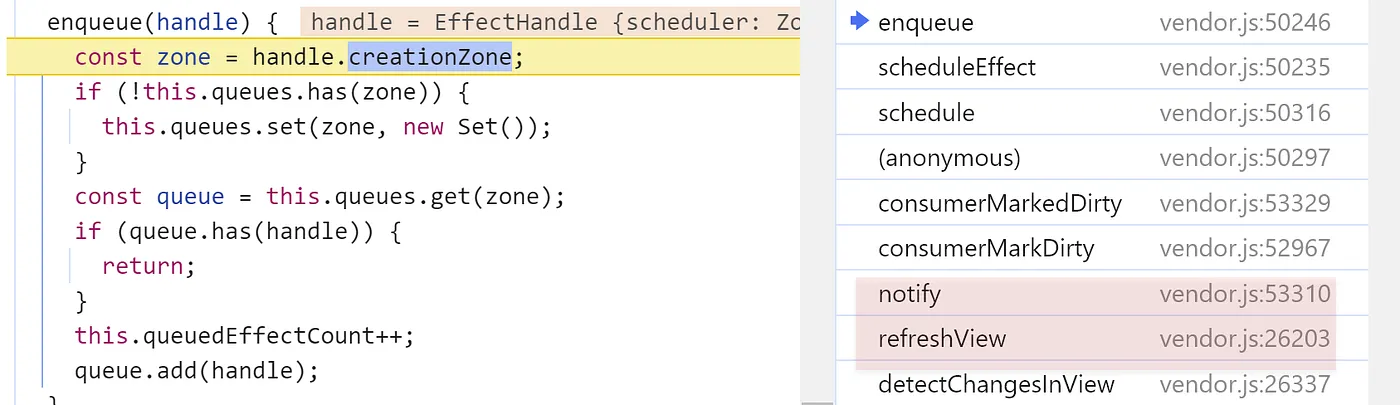Open vendor.js:26203 source link
The image size is (1400, 405).
[x=1245, y=339]
